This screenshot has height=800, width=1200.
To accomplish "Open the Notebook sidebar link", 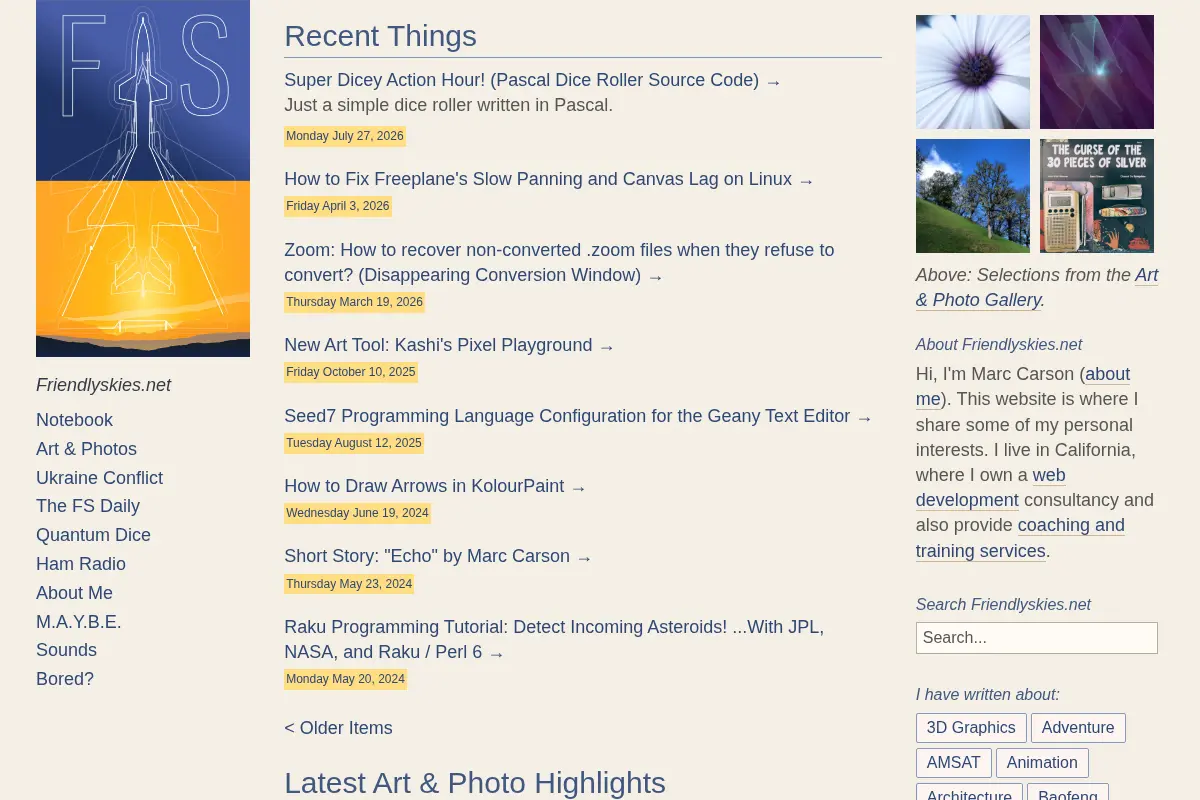I will pos(74,420).
